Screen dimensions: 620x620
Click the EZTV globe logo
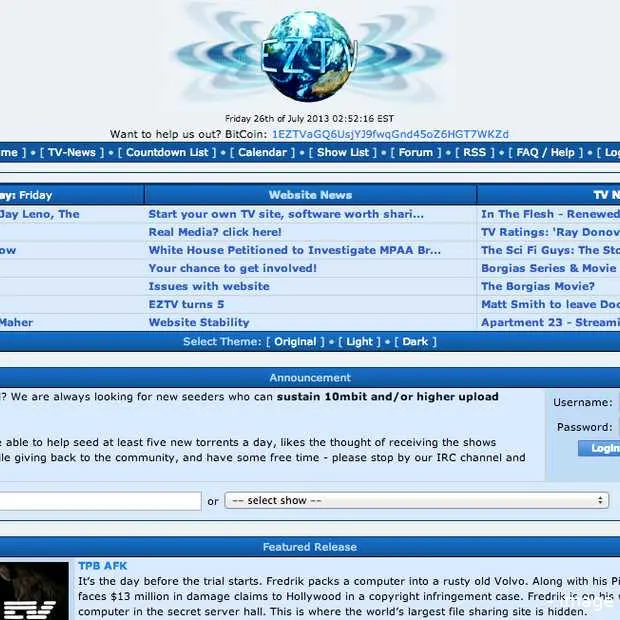[x=310, y=55]
